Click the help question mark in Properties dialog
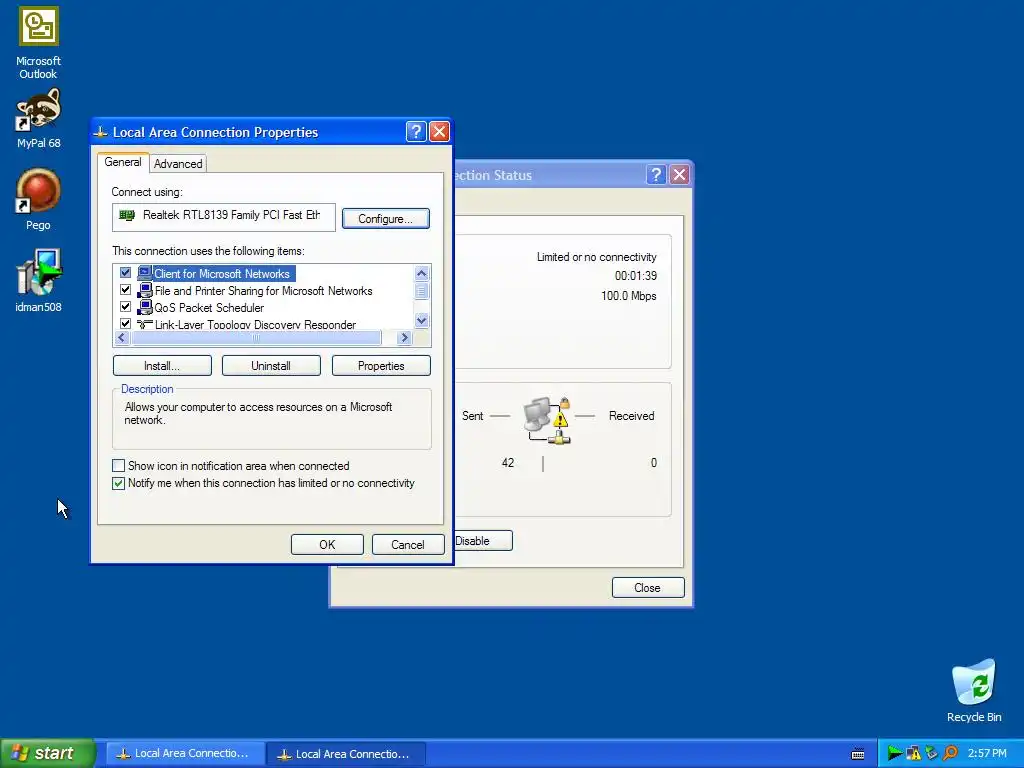This screenshot has height=768, width=1024. [x=416, y=132]
